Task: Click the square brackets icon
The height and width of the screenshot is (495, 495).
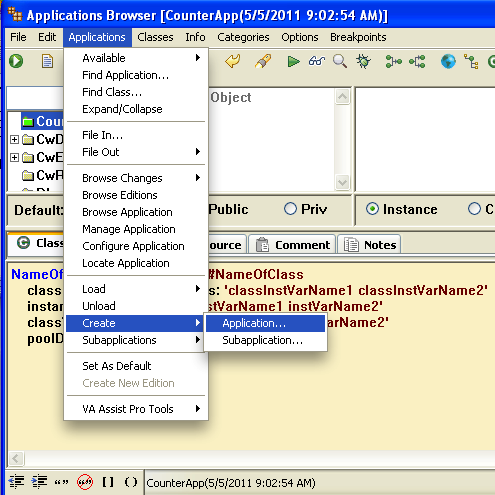Action: pos(108,482)
